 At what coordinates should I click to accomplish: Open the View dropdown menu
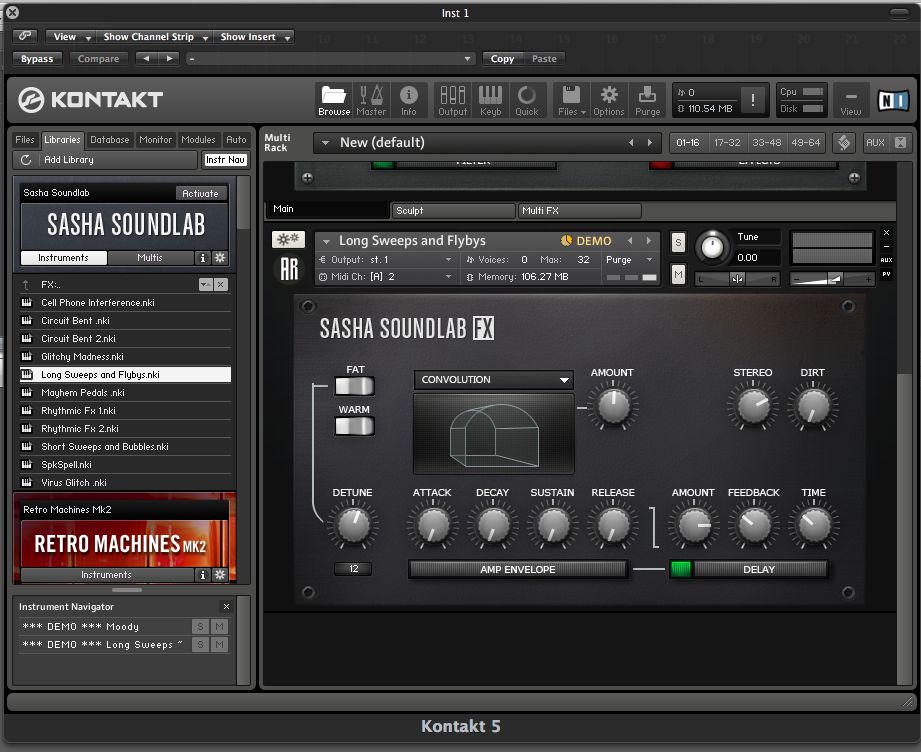point(72,37)
